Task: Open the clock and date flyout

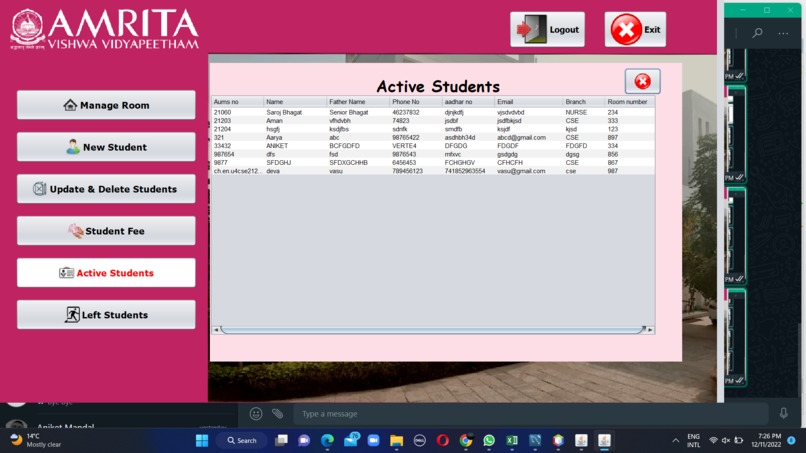Action: (x=767, y=441)
